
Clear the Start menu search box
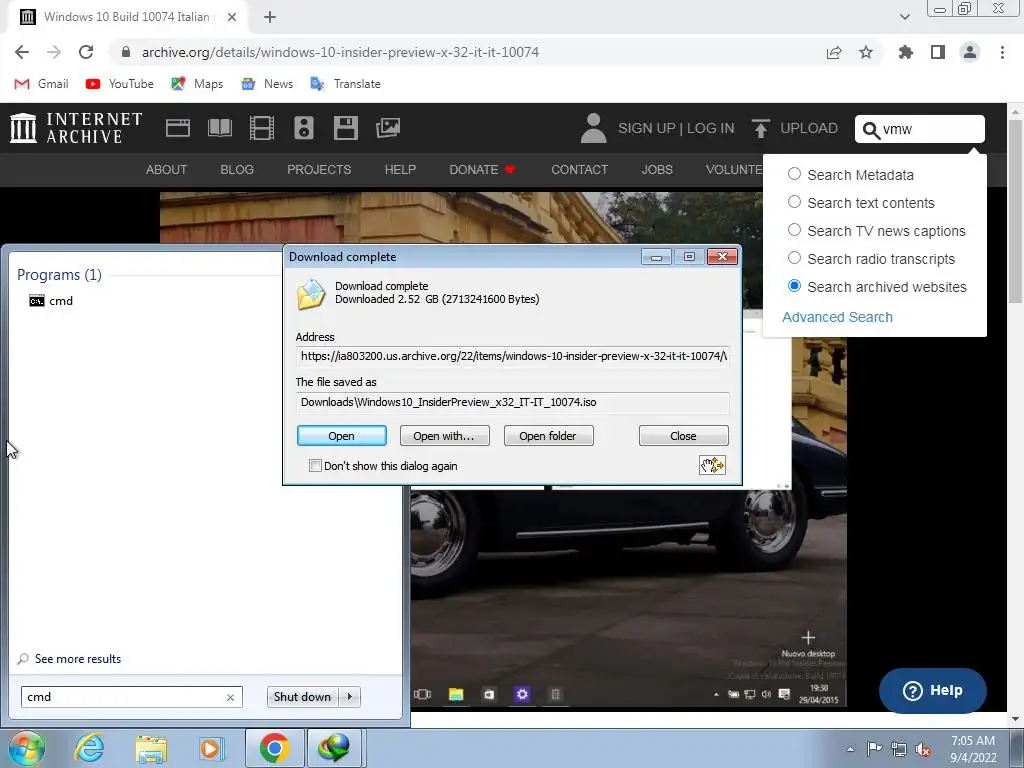point(230,697)
